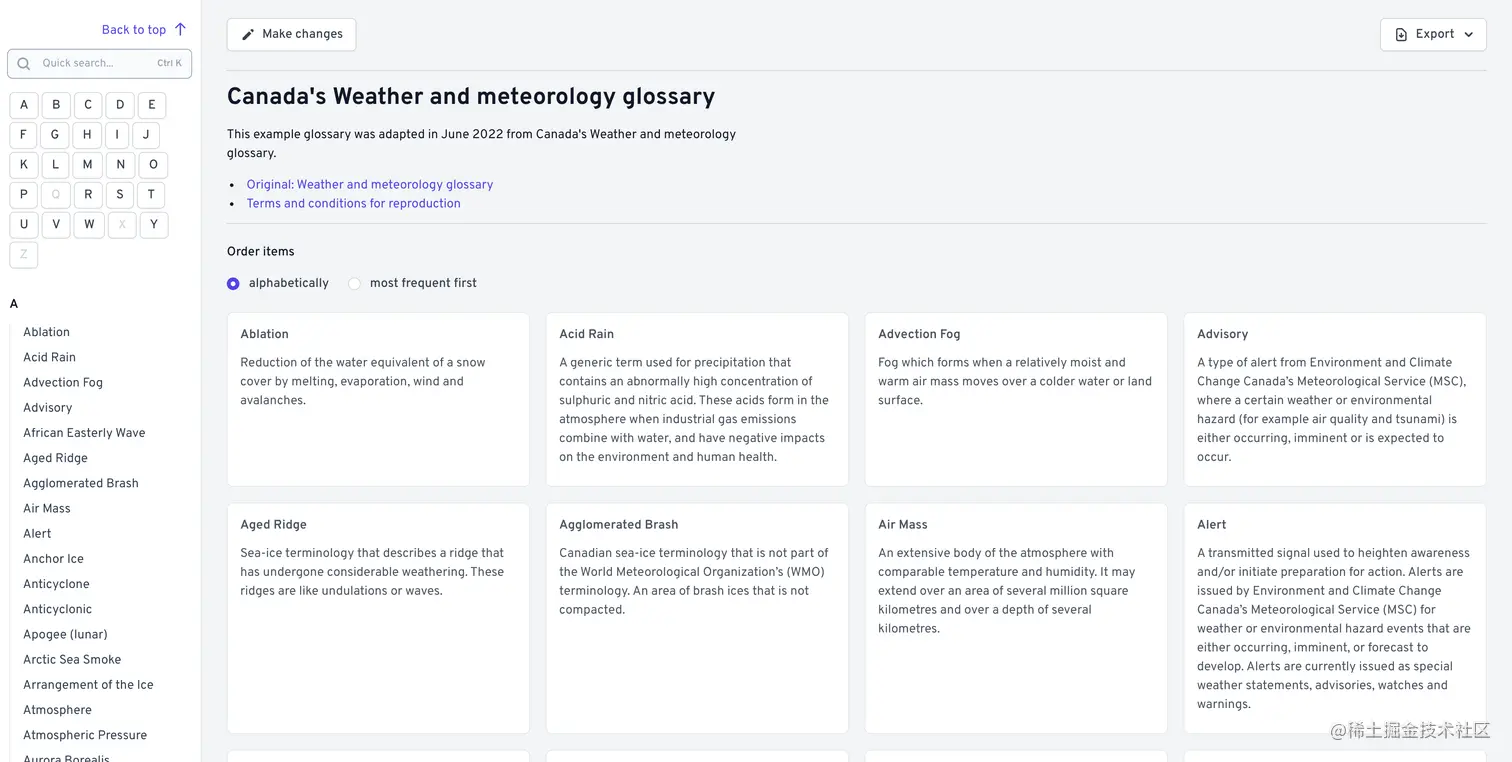Select the alphabetically order radio button
This screenshot has width=1512, height=762.
pyautogui.click(x=233, y=283)
